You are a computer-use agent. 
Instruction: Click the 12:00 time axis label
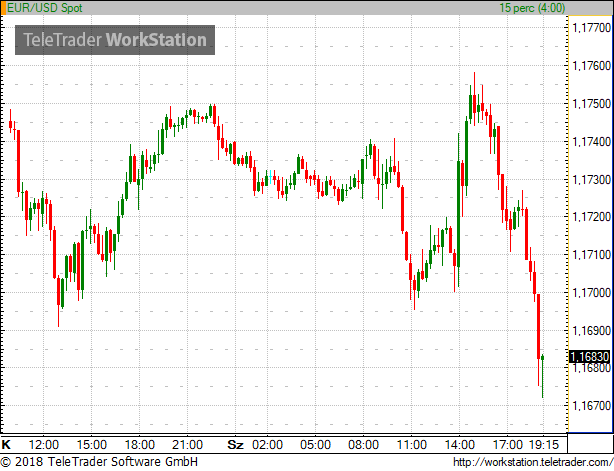pyautogui.click(x=43, y=445)
